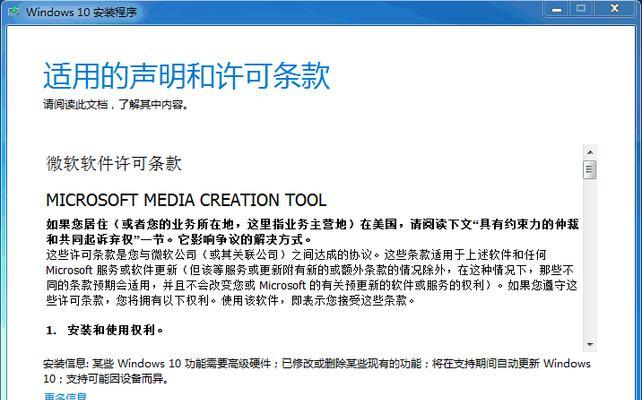Click the section title 1. 安装和使用权利。

click(105, 330)
